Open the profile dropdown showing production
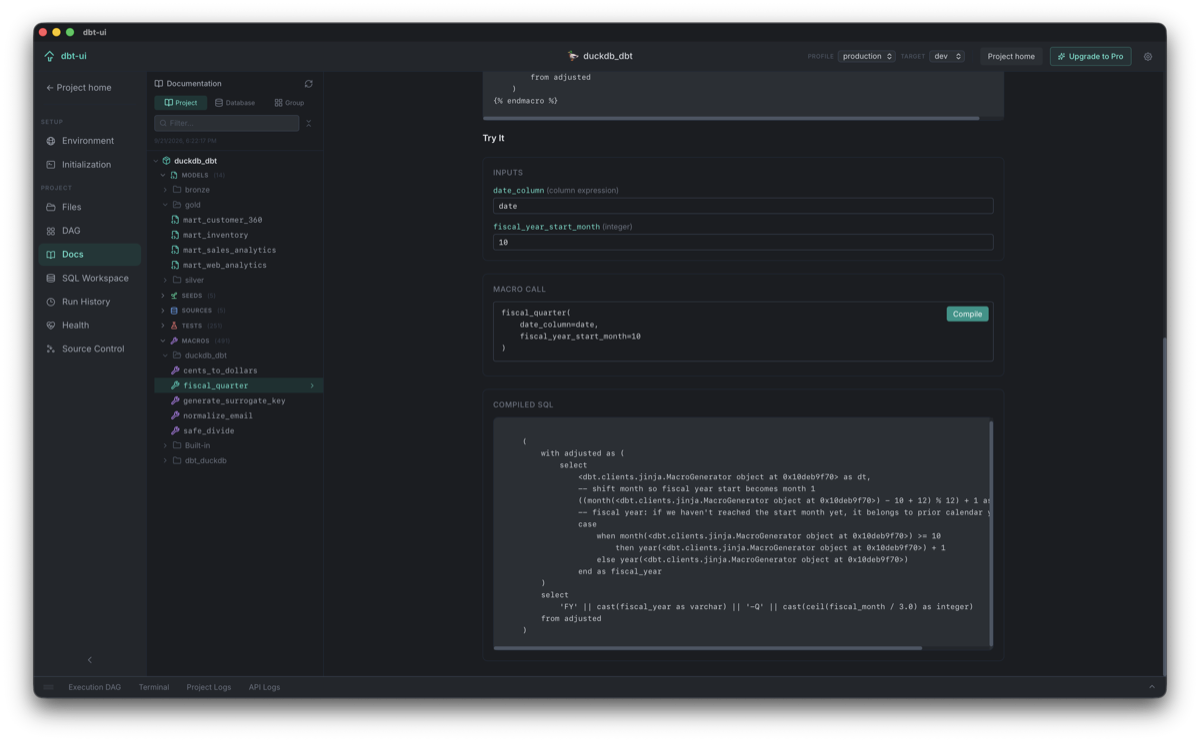The image size is (1200, 742). (x=867, y=57)
